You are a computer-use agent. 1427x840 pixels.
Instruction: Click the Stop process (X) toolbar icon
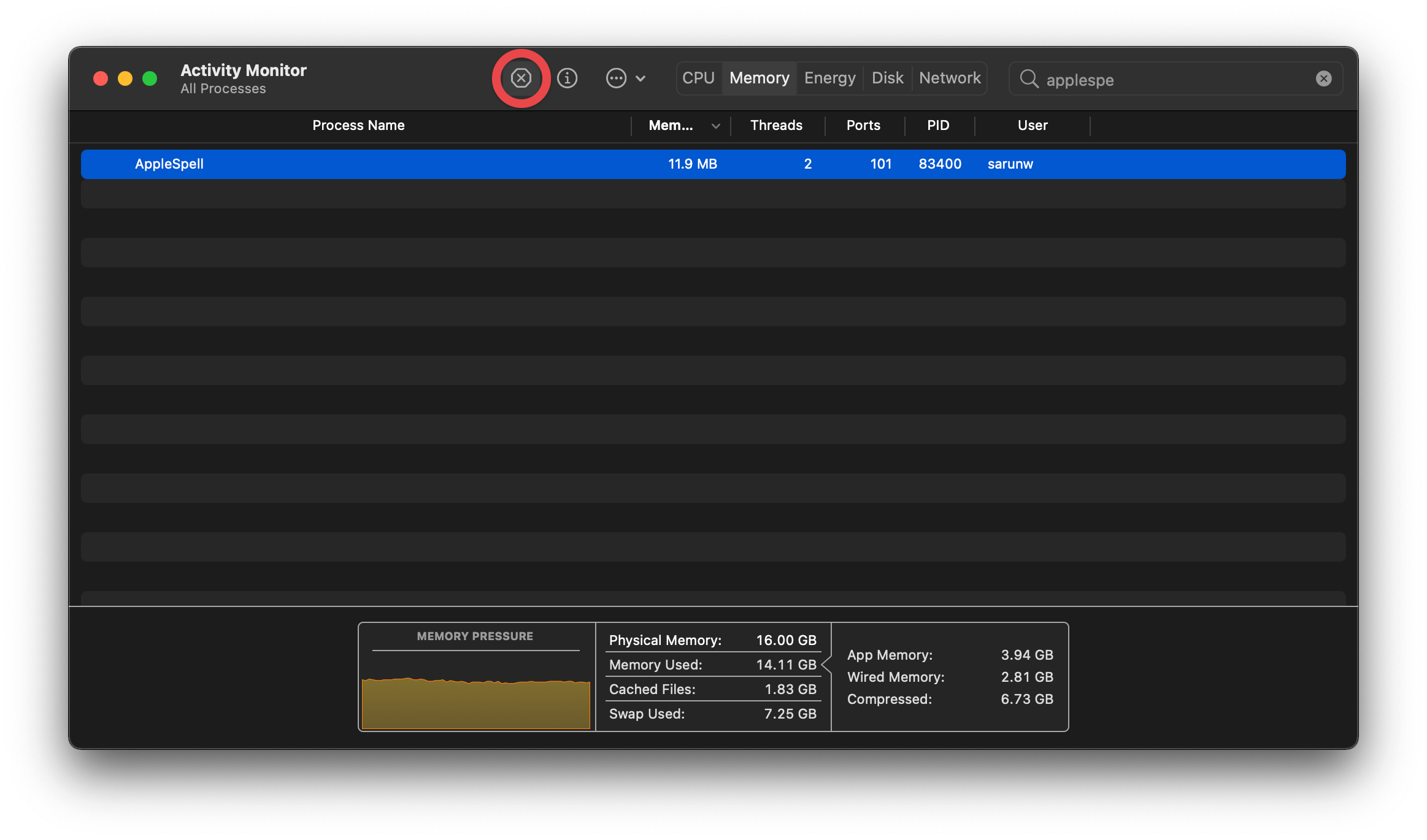pyautogui.click(x=521, y=78)
